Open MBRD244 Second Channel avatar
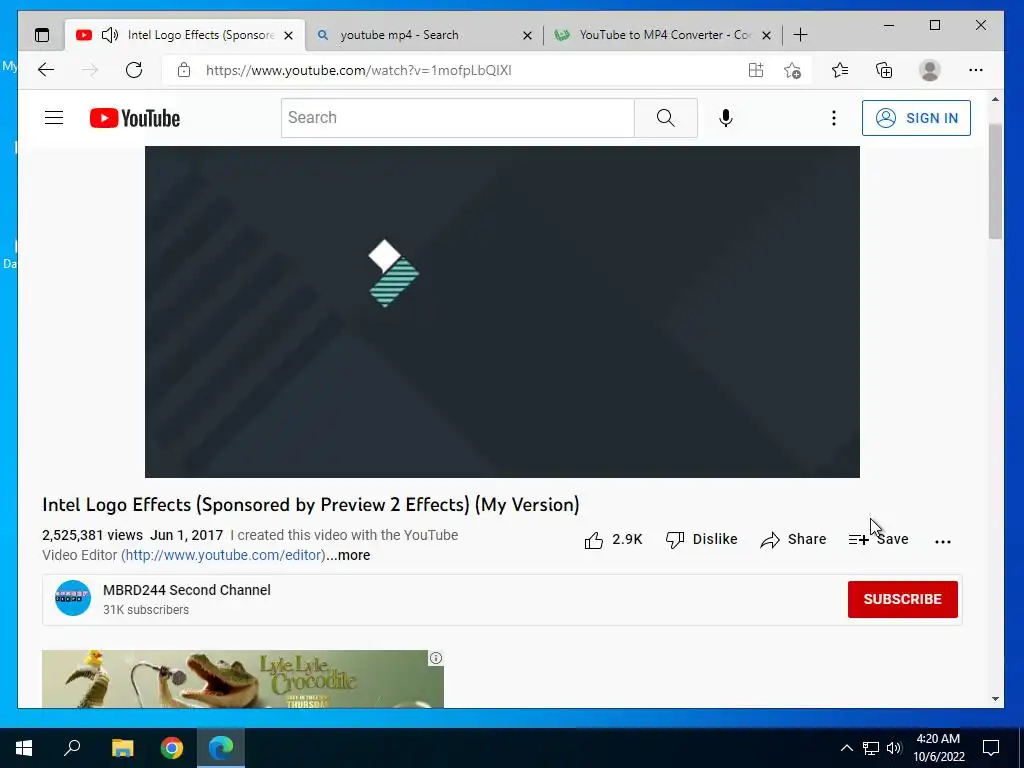 click(x=73, y=598)
